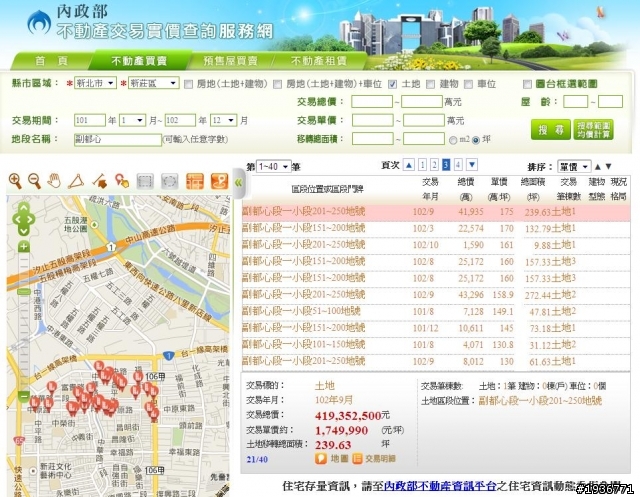Open the 排序 單價 sort dropdown
This screenshot has height=497, width=640.
[x=574, y=166]
